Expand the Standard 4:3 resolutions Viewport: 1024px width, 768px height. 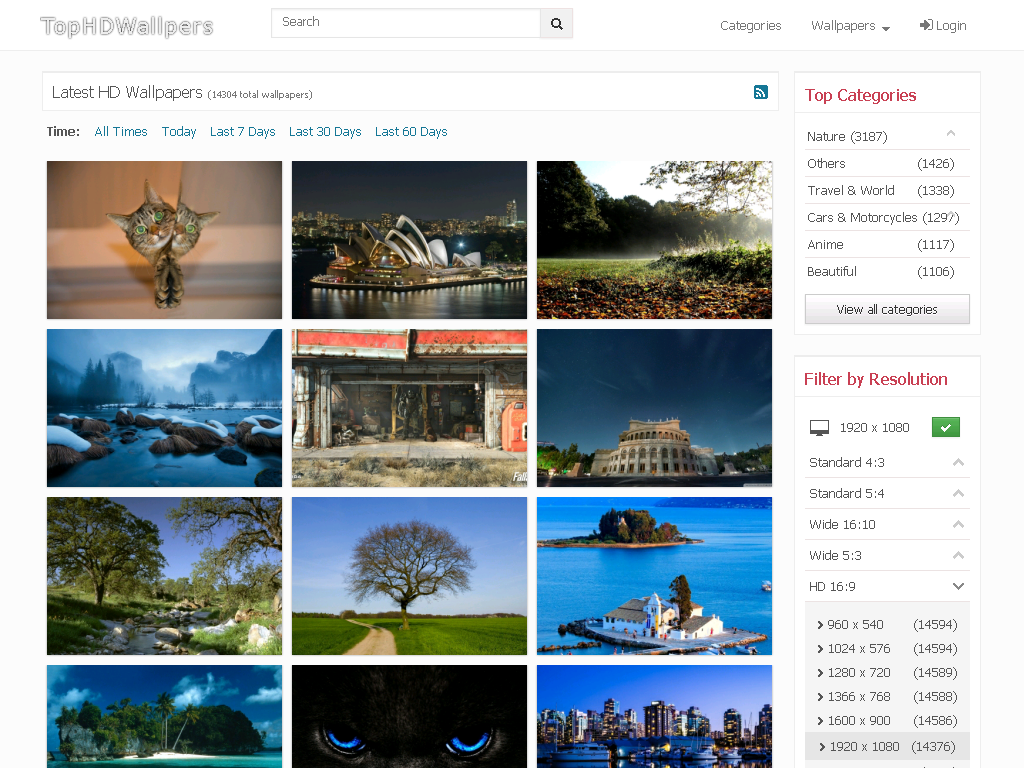887,462
